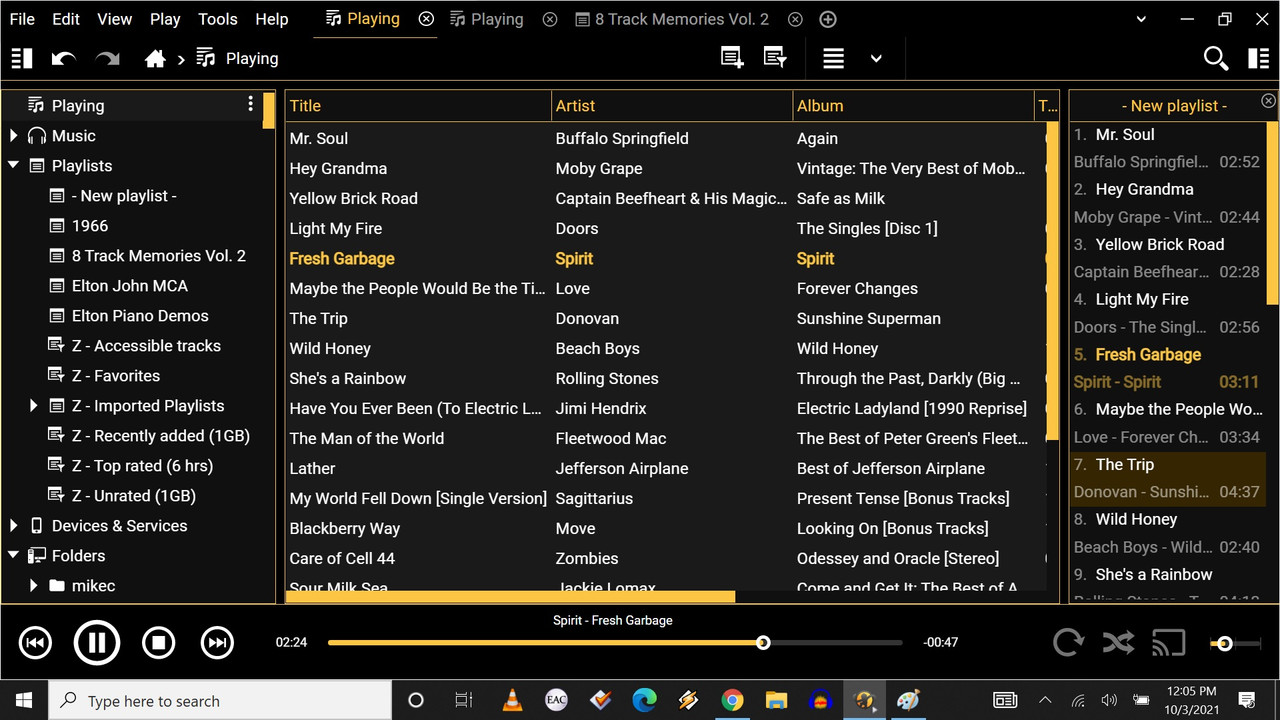Image resolution: width=1280 pixels, height=720 pixels.
Task: Toggle repeat mode
Action: tap(1068, 643)
